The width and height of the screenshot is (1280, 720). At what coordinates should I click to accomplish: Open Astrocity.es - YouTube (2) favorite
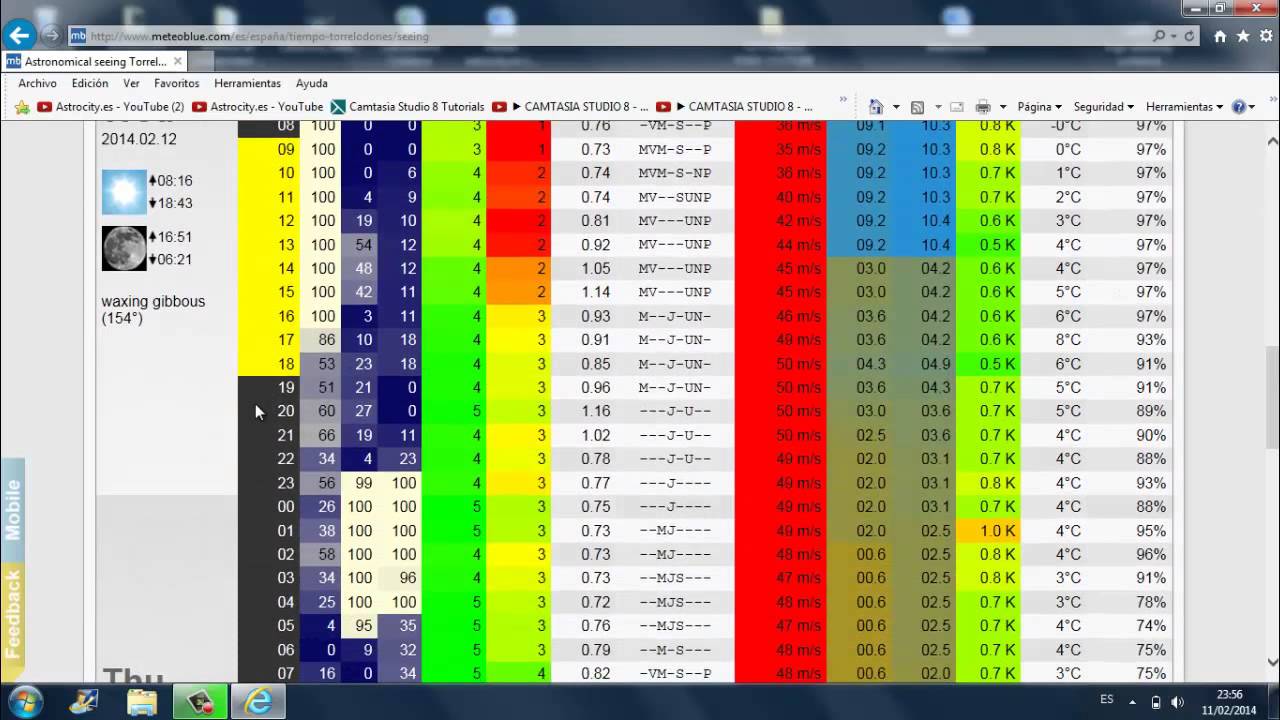(x=110, y=107)
